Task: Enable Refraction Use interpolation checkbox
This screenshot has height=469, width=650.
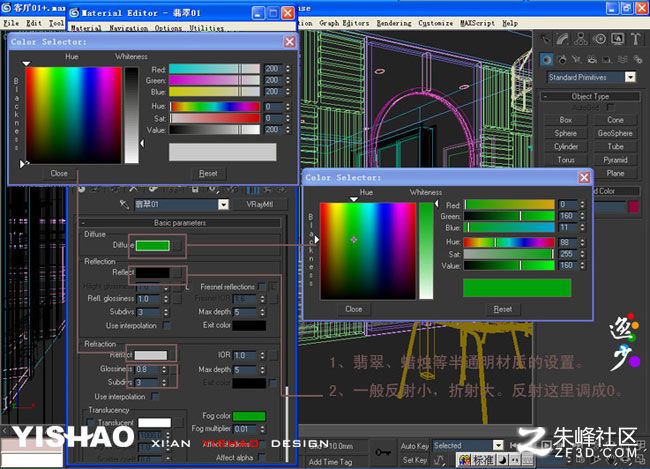Action: [x=155, y=396]
